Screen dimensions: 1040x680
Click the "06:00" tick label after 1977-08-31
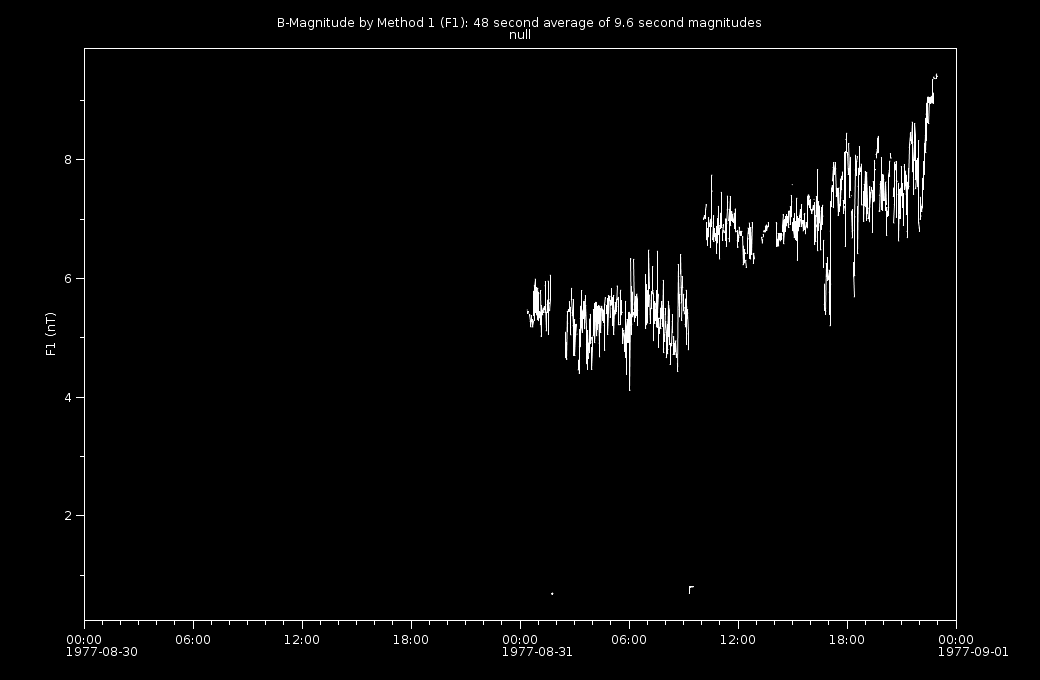[629, 640]
